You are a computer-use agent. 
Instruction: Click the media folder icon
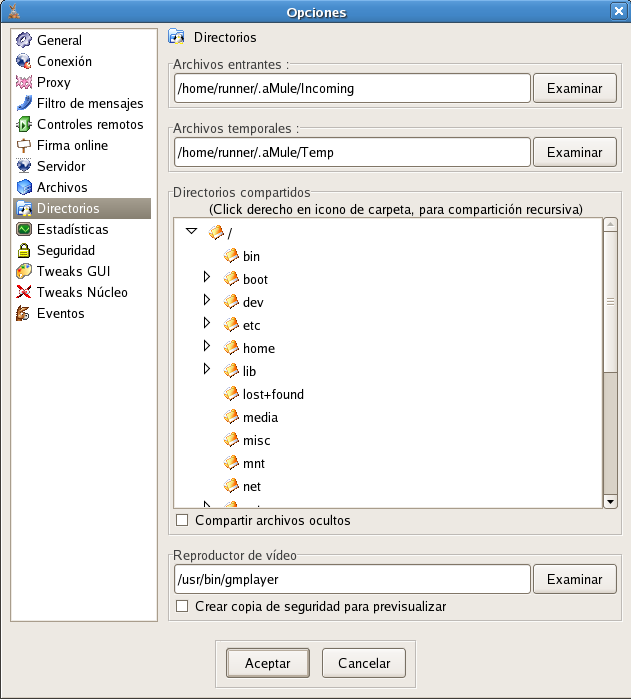(231, 417)
